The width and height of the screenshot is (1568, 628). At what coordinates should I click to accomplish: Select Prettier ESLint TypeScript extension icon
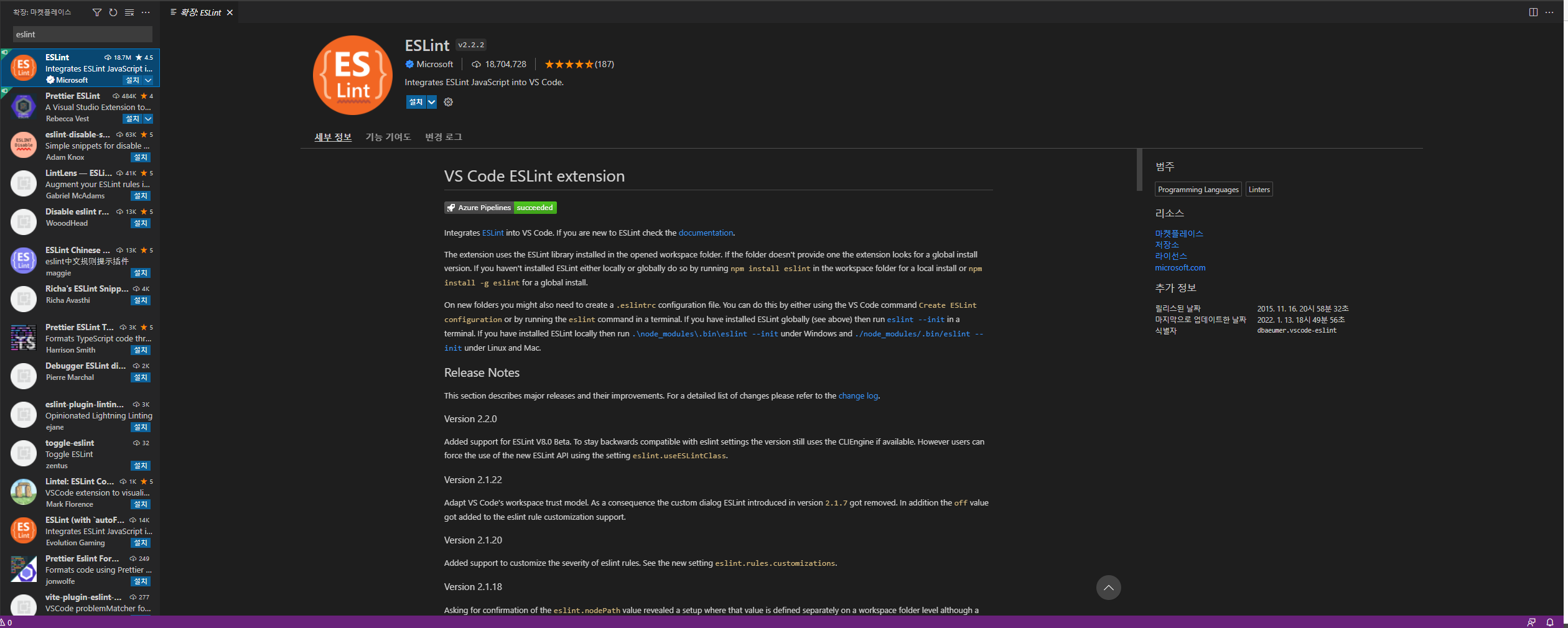click(24, 338)
